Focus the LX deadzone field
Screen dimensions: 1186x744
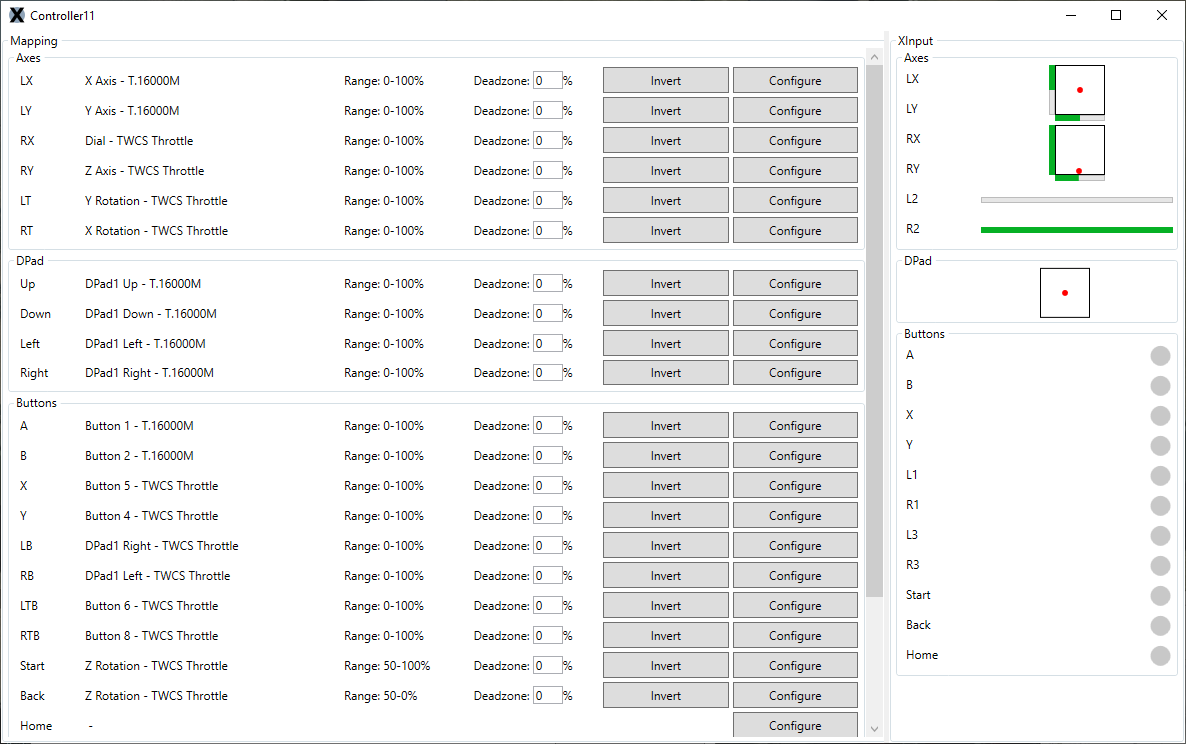[547, 80]
